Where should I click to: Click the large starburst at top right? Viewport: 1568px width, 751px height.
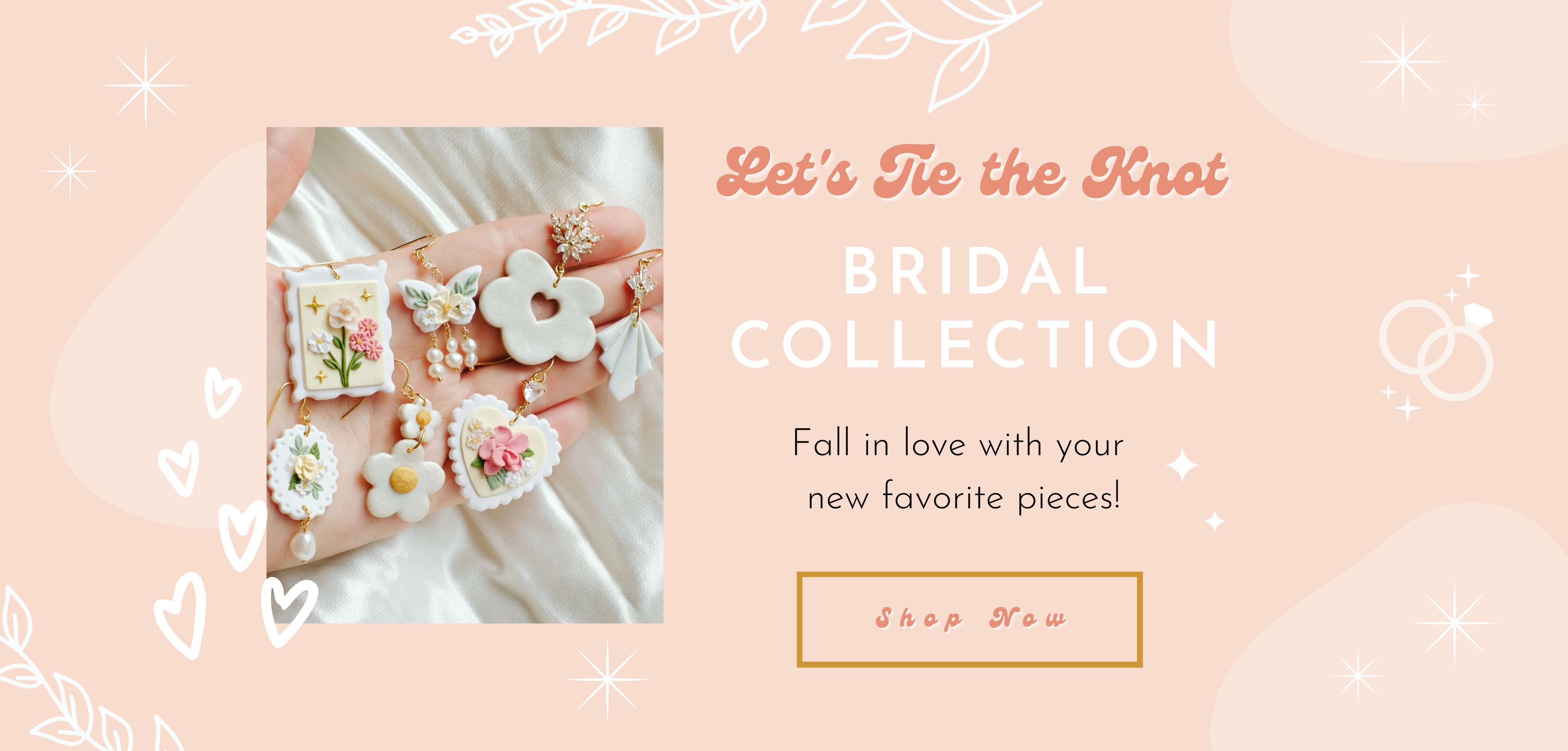pyautogui.click(x=1403, y=61)
